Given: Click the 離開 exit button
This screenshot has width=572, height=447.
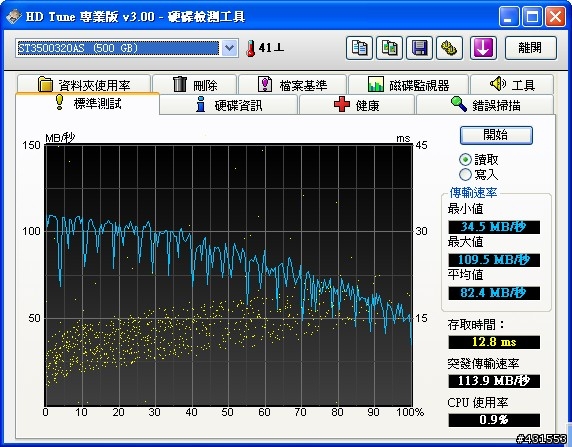Looking at the screenshot, I should 531,48.
